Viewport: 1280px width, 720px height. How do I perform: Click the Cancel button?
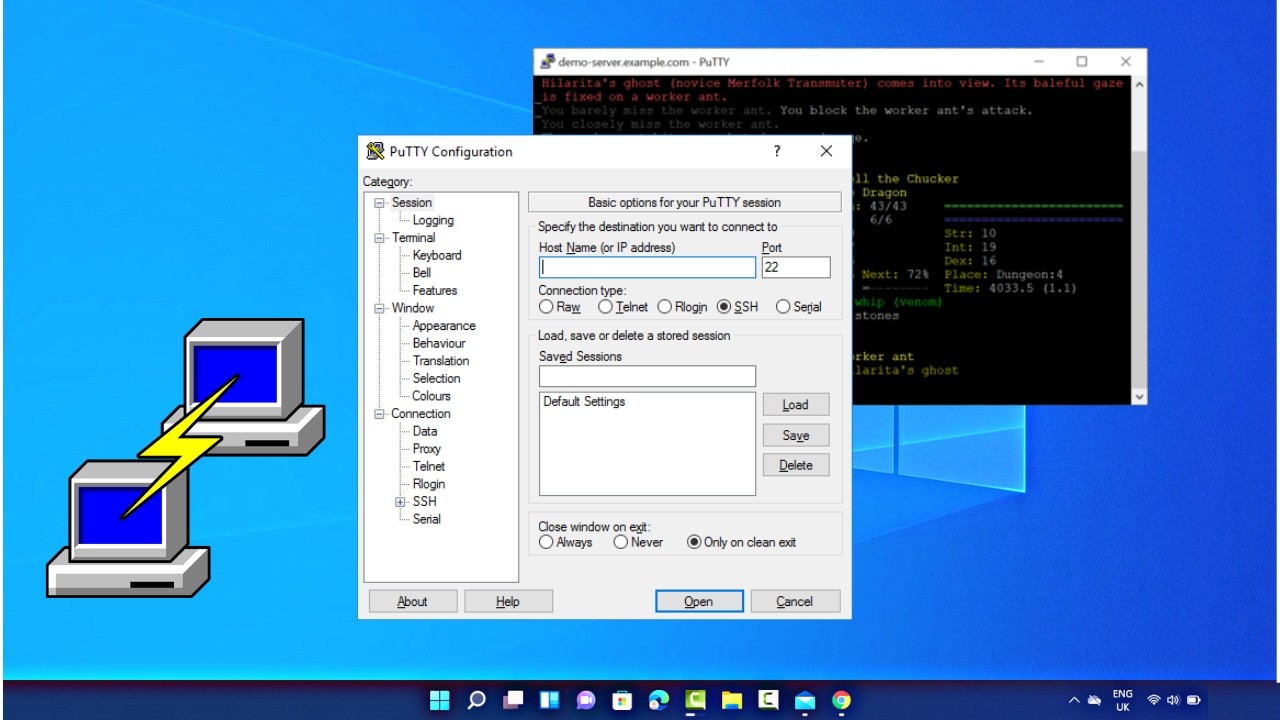click(x=795, y=601)
